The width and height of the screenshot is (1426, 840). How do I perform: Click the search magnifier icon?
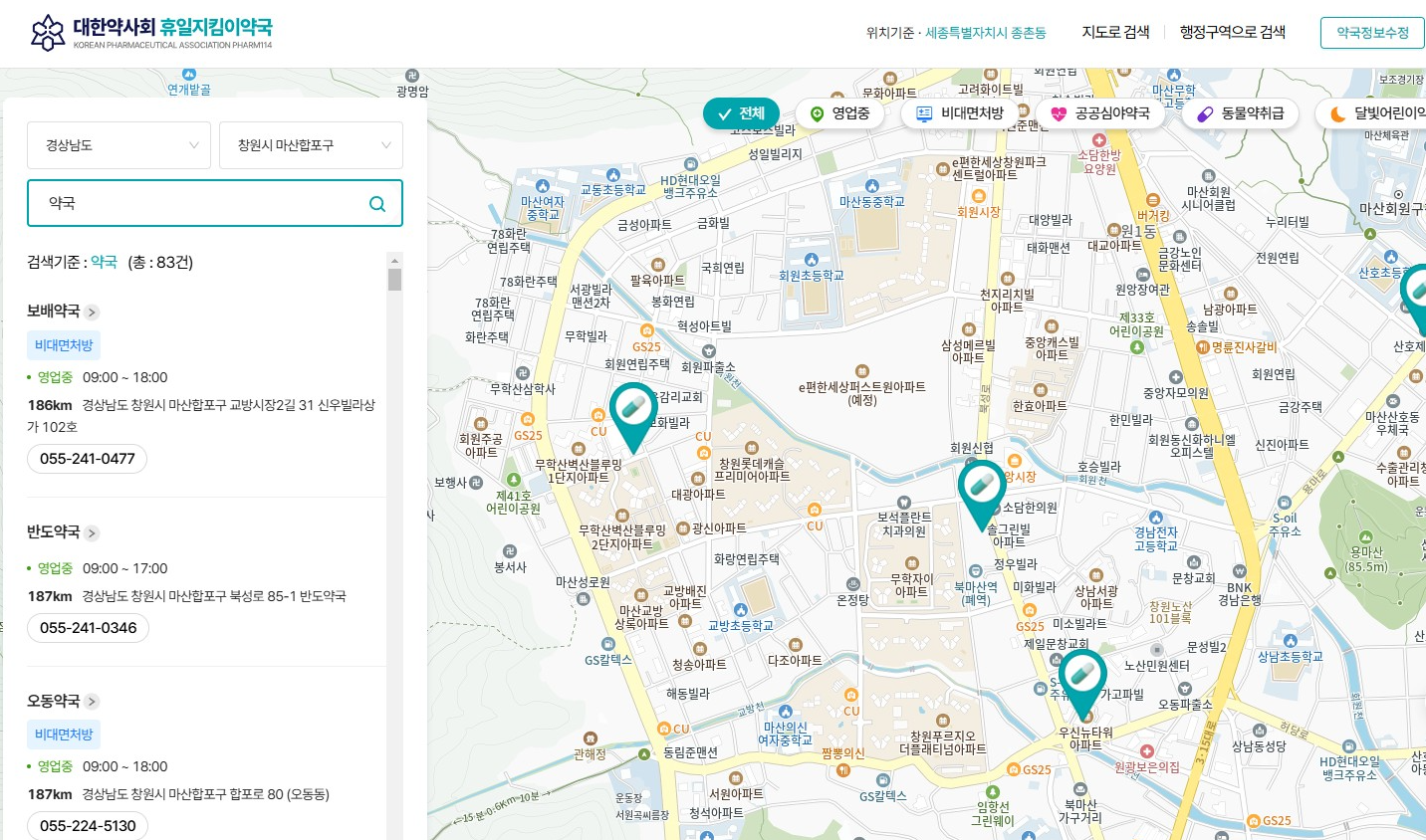pyautogui.click(x=377, y=203)
